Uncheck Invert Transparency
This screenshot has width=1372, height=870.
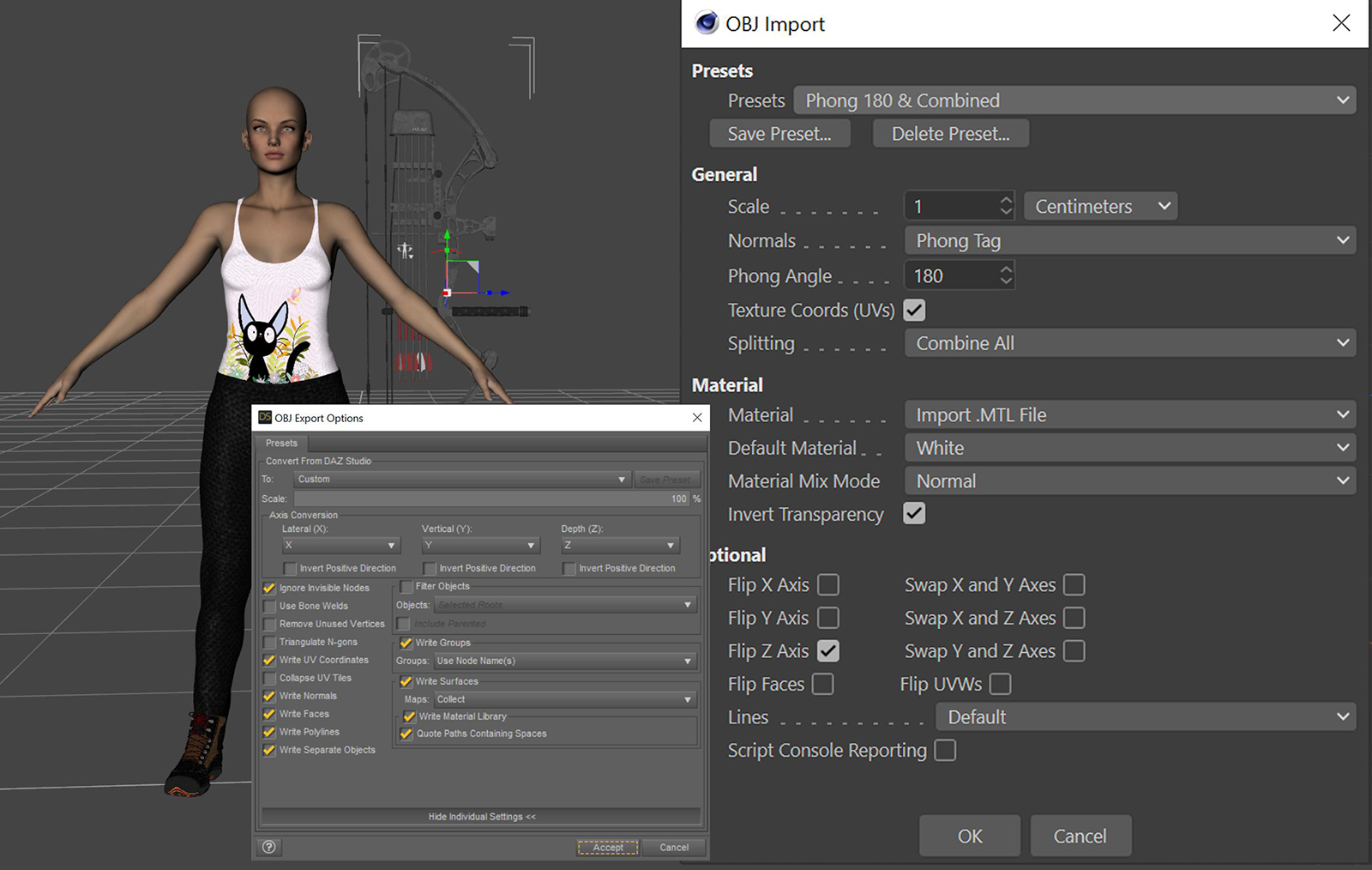914,514
